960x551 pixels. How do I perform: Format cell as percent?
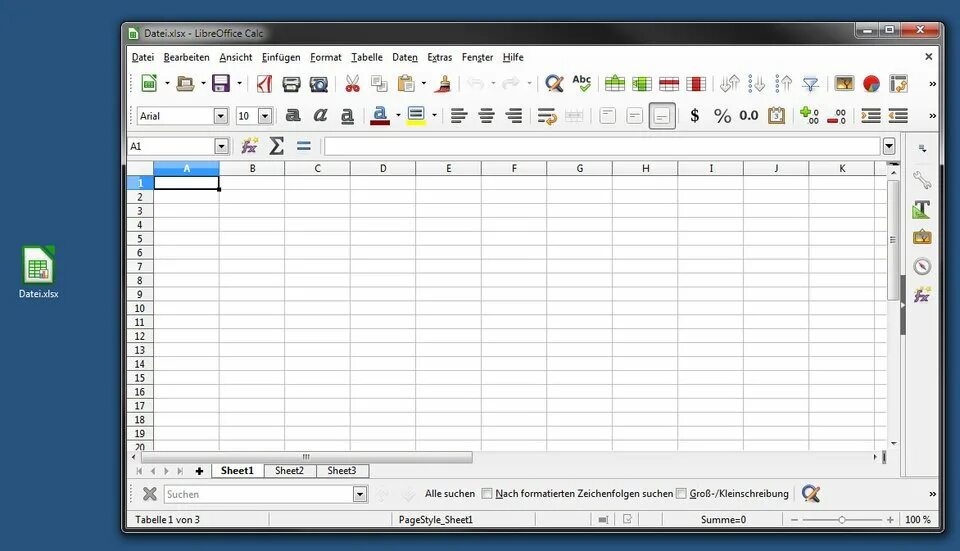tap(722, 116)
